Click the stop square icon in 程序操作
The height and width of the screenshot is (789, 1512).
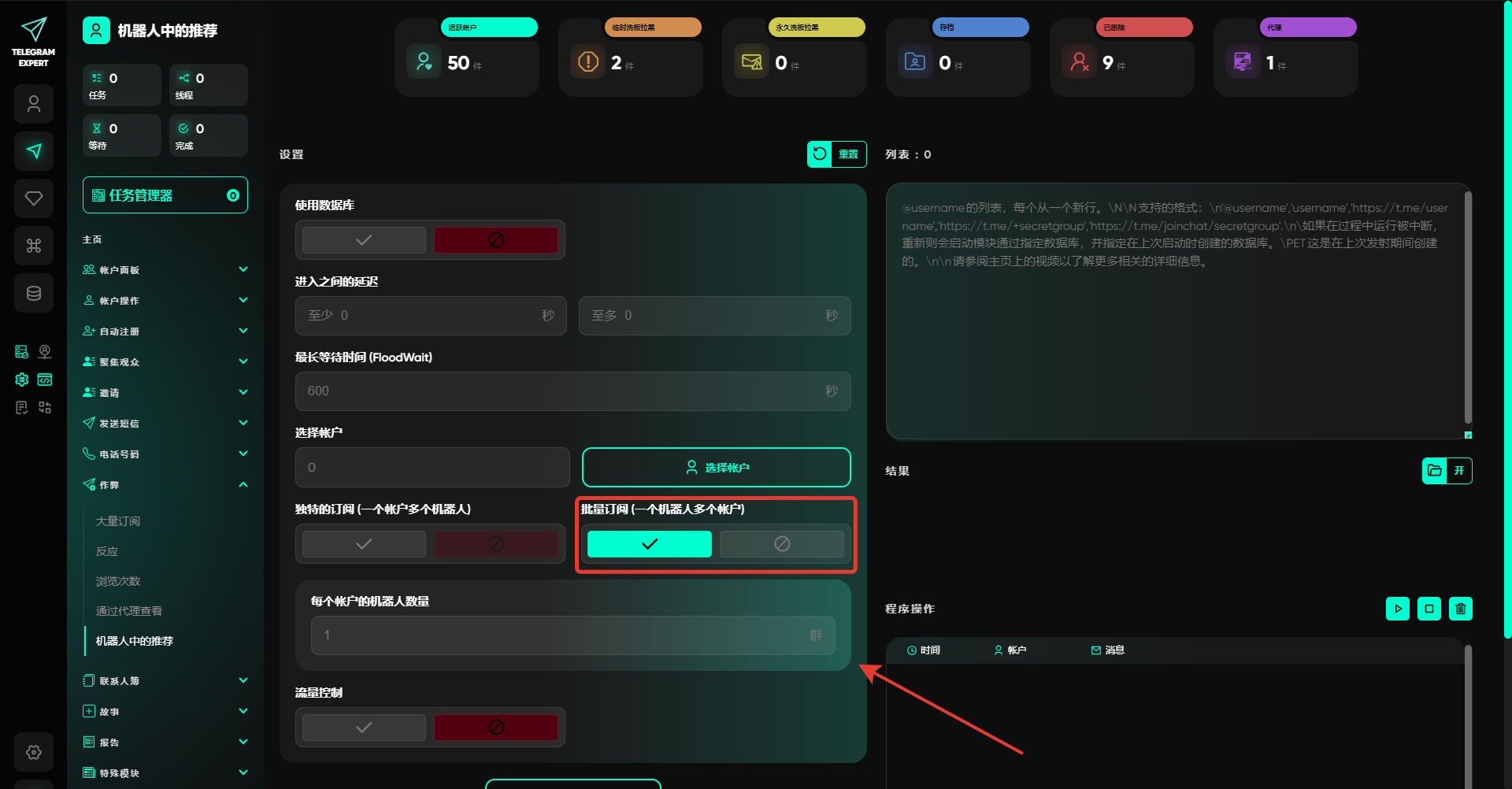point(1429,609)
